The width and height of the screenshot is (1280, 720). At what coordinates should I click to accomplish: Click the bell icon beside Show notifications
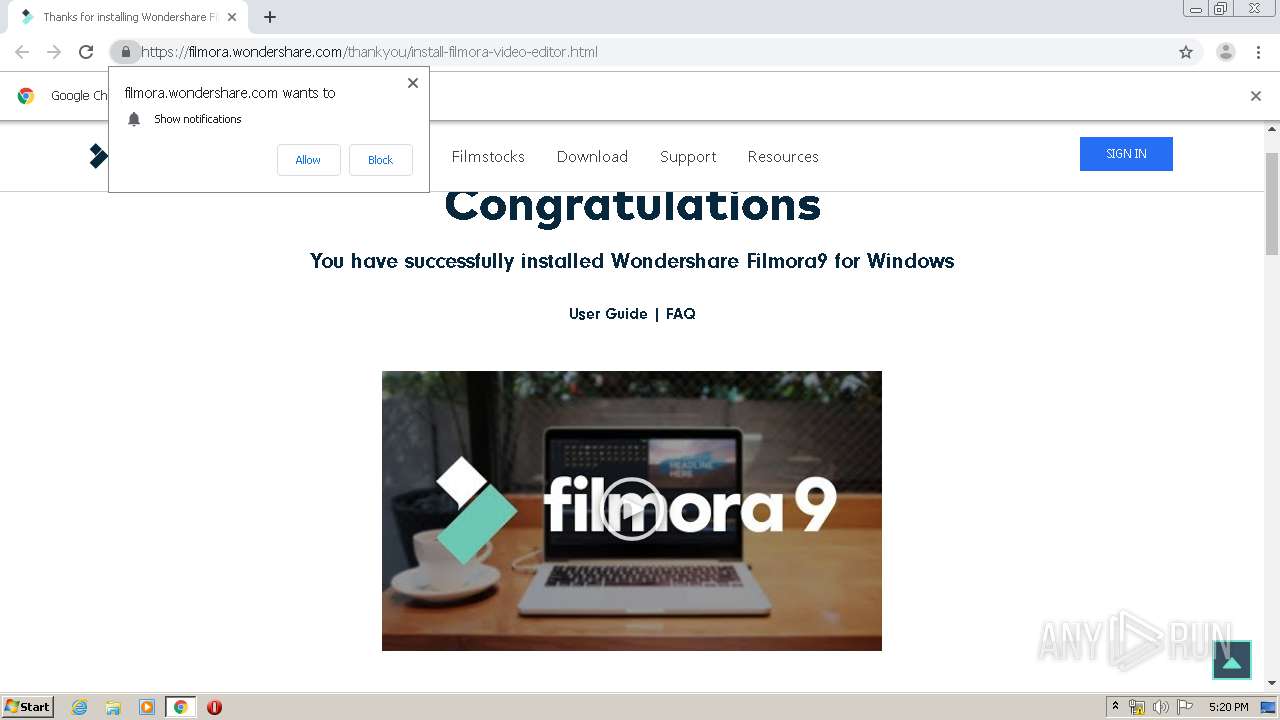[134, 119]
